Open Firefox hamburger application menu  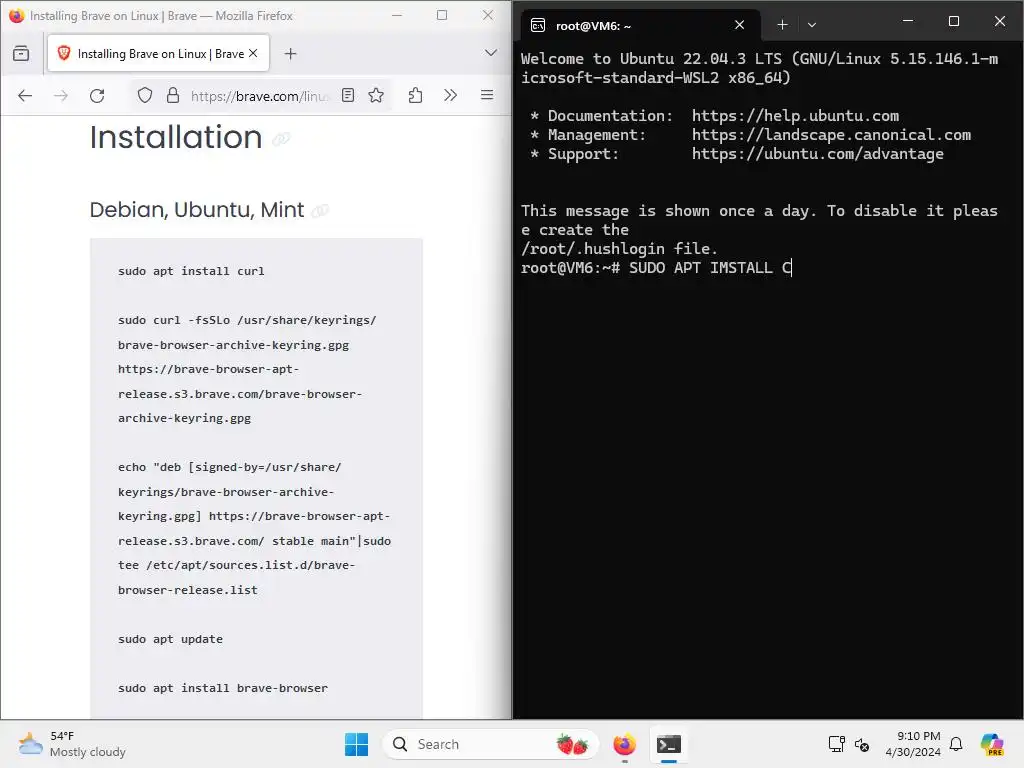(487, 95)
